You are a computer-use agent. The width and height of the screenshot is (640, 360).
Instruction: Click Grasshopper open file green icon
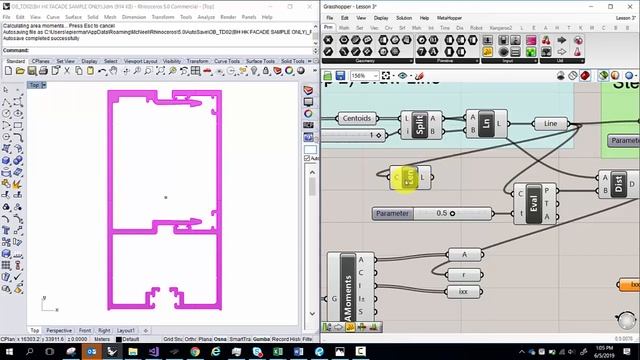328,76
